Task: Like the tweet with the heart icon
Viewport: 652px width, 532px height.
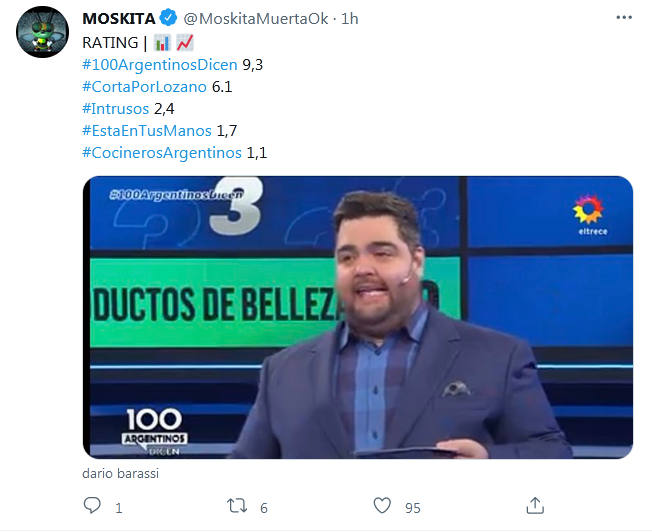Action: click(382, 506)
